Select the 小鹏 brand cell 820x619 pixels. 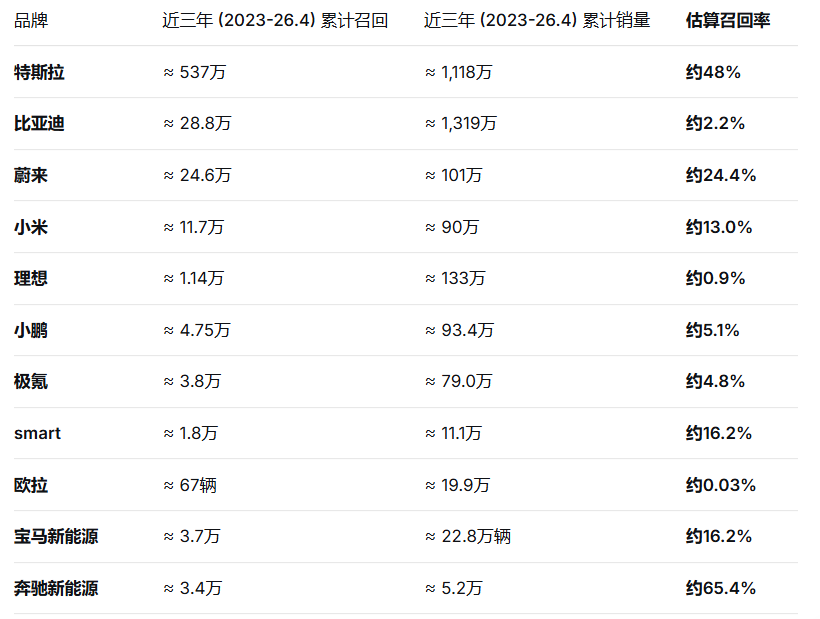31,330
